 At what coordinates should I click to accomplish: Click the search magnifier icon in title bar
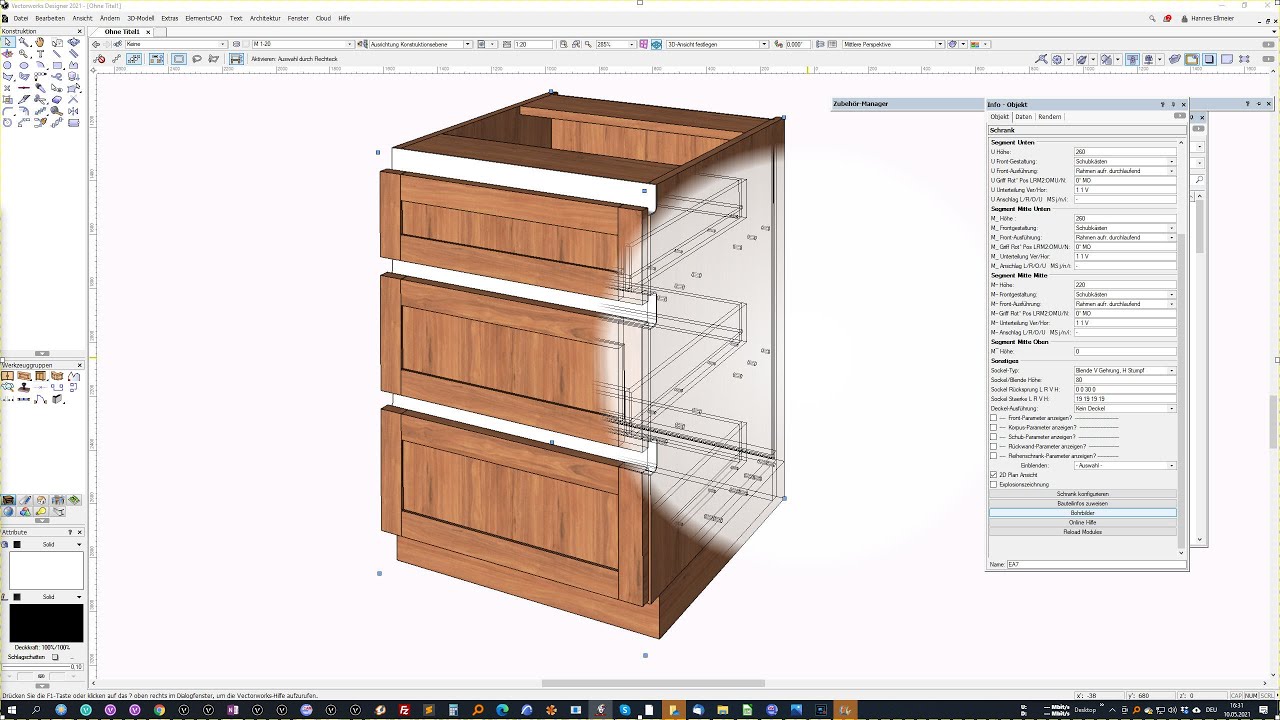(x=1152, y=19)
